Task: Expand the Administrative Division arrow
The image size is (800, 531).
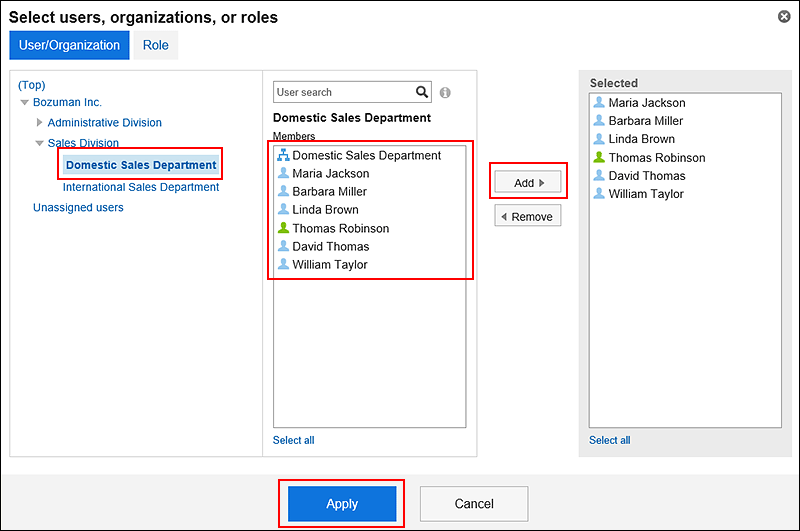Action: [x=39, y=122]
